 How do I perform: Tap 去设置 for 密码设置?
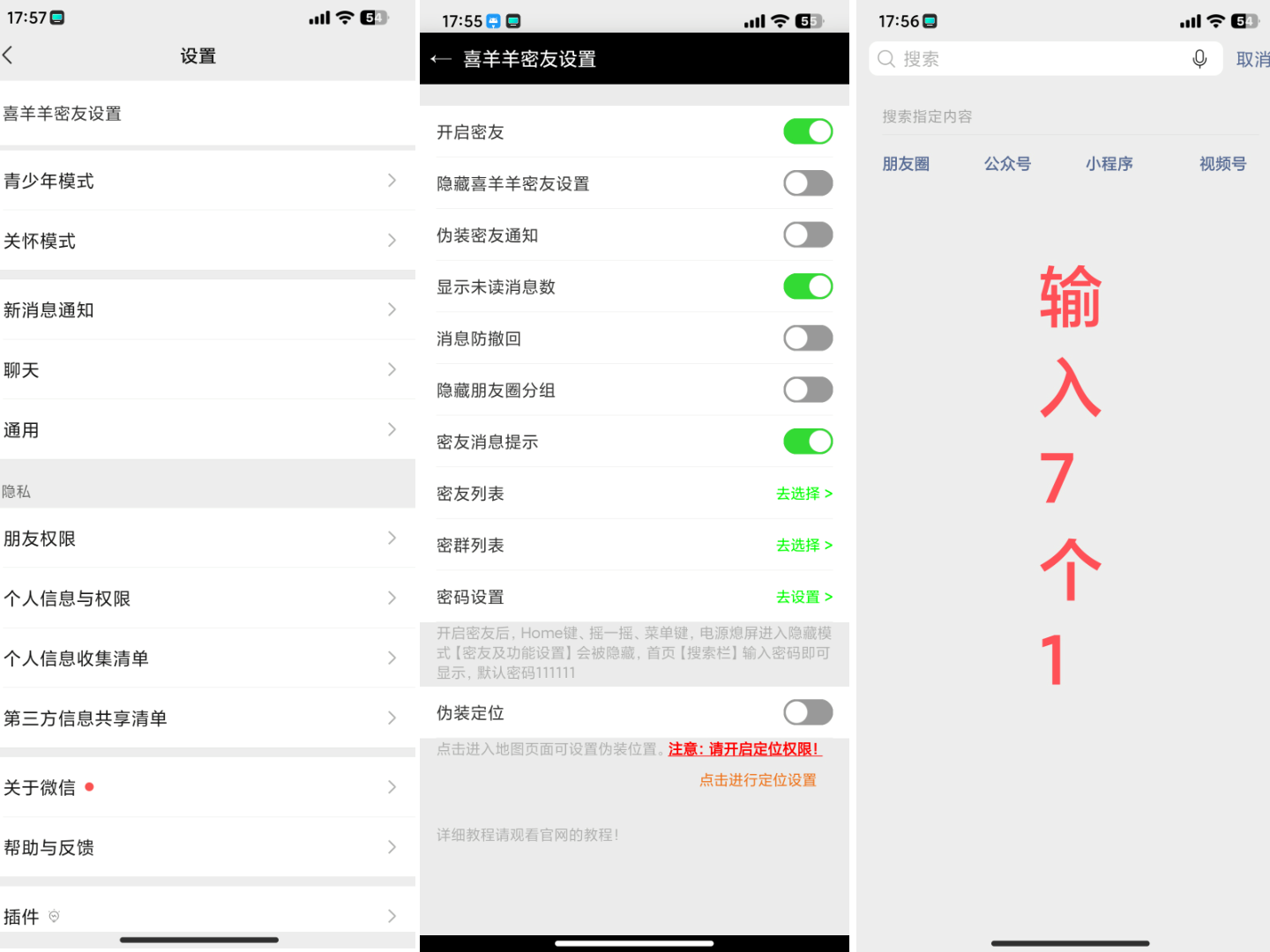[804, 597]
